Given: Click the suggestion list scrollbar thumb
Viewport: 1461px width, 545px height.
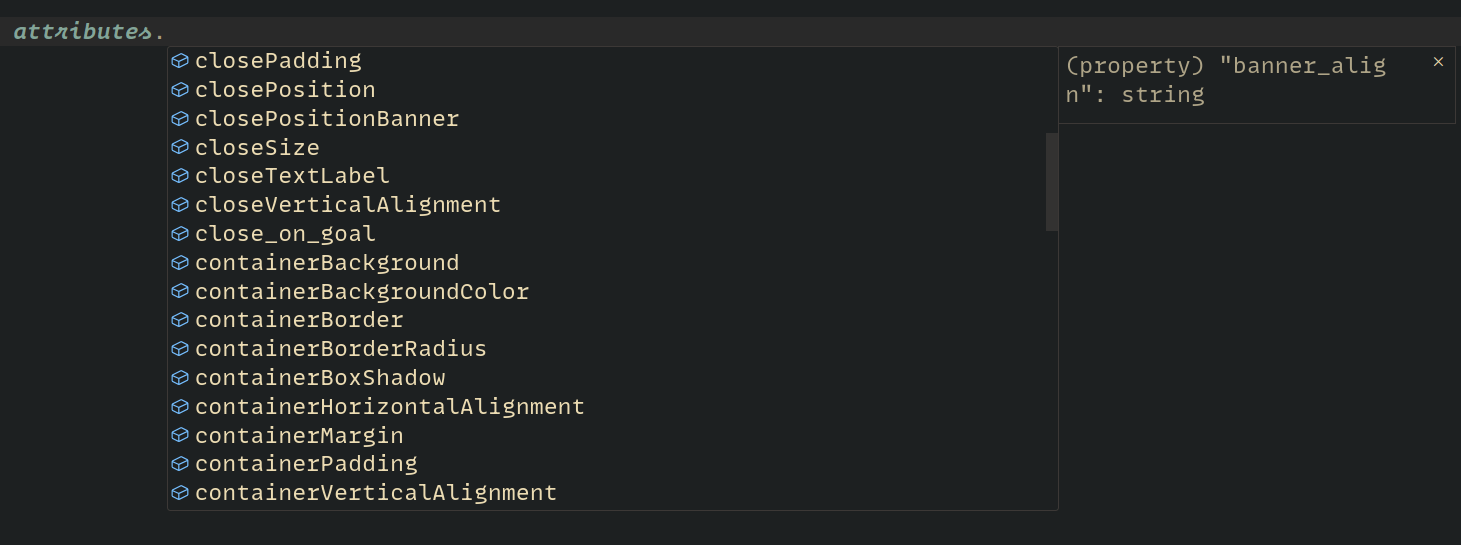Looking at the screenshot, I should pyautogui.click(x=1052, y=182).
